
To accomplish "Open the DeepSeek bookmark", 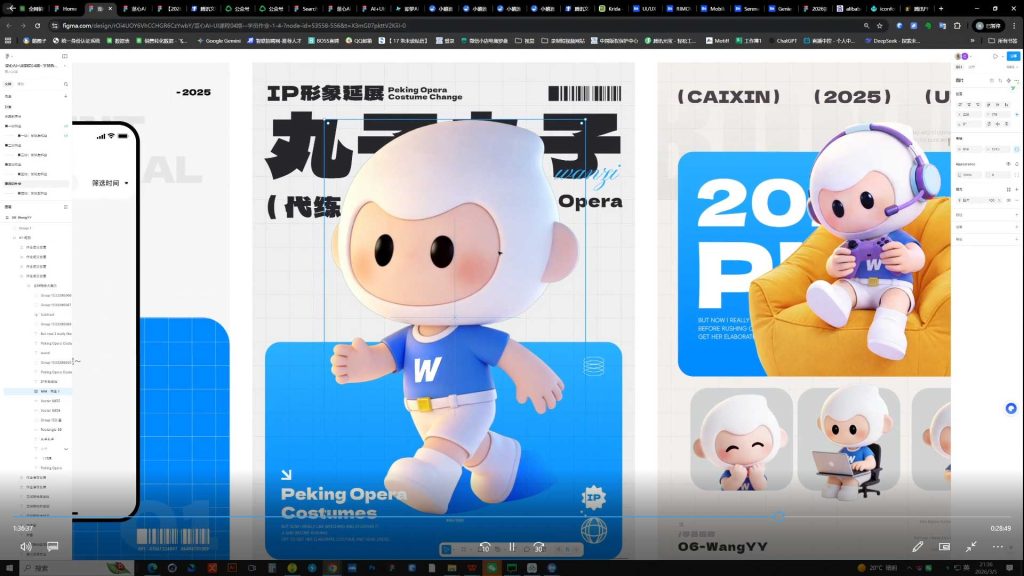I will [x=892, y=40].
